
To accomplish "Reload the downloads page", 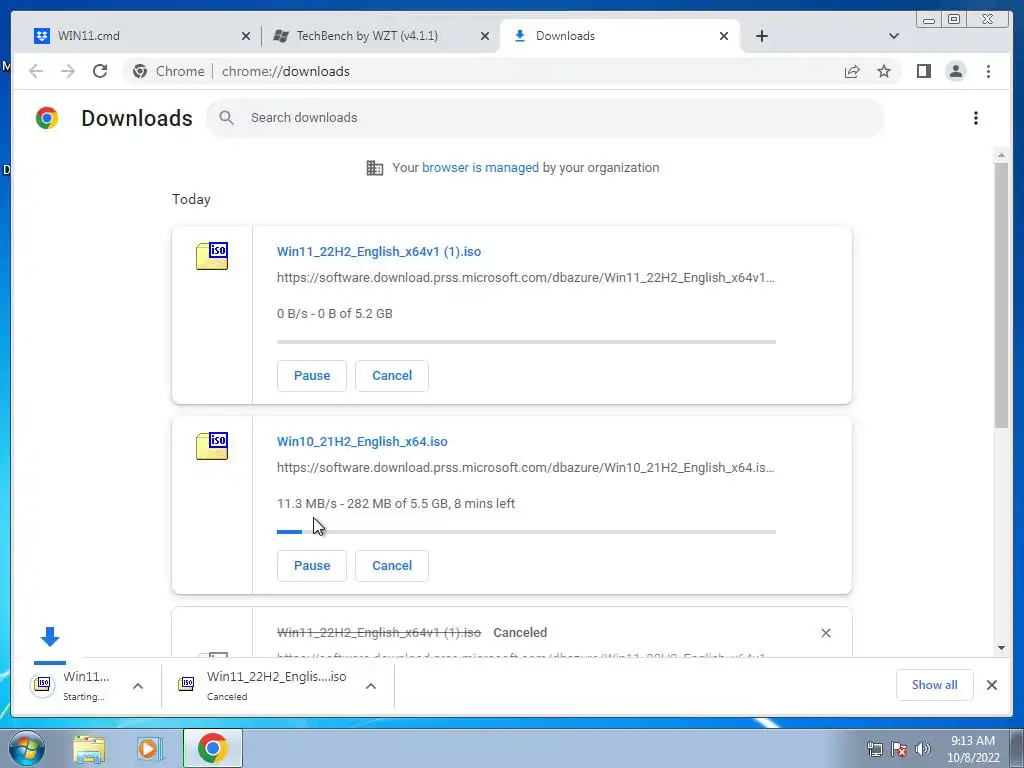I will [100, 71].
